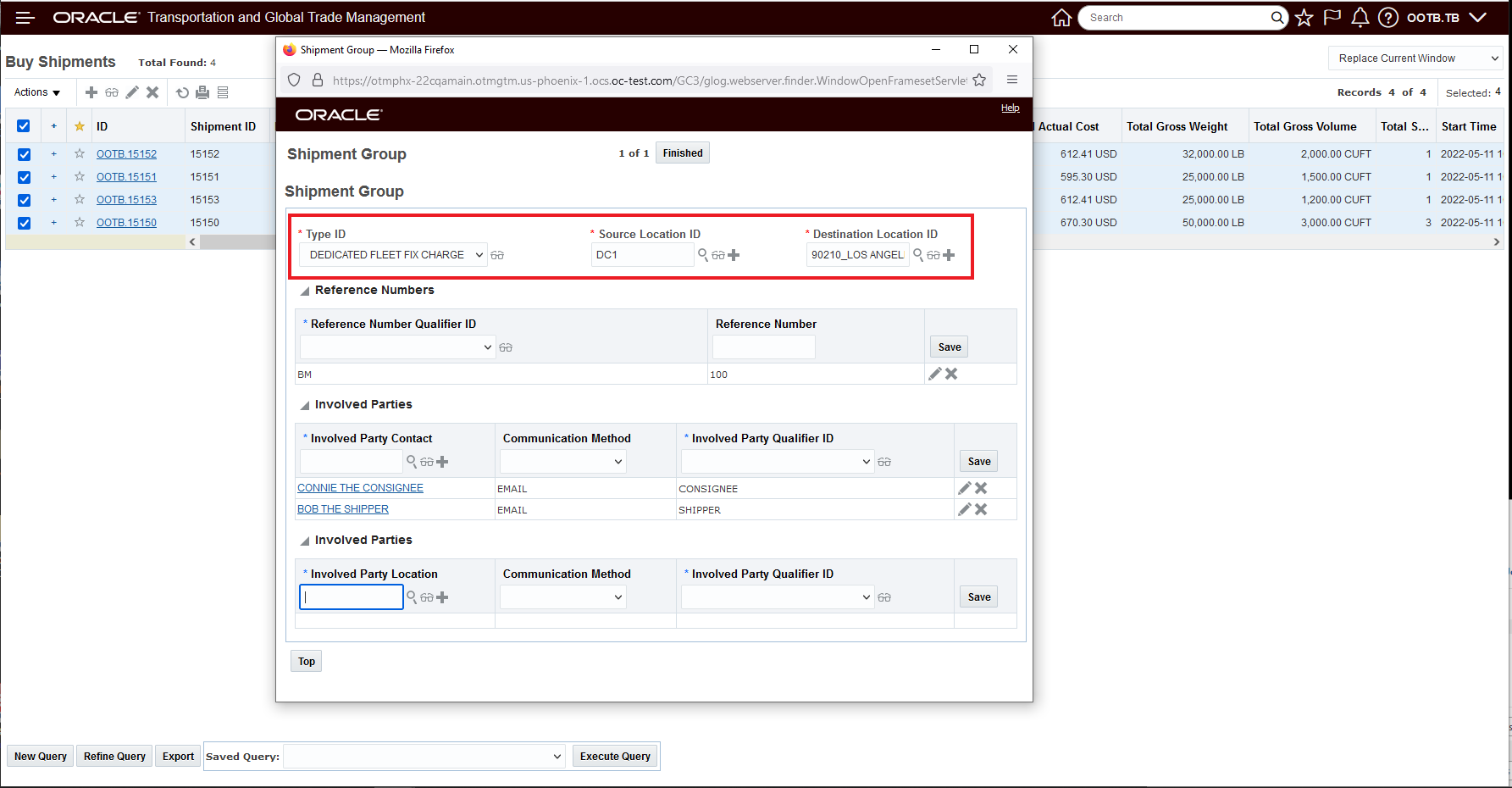Sort by Total Gross Weight column
Image resolution: width=1512 pixels, height=788 pixels.
[1177, 126]
